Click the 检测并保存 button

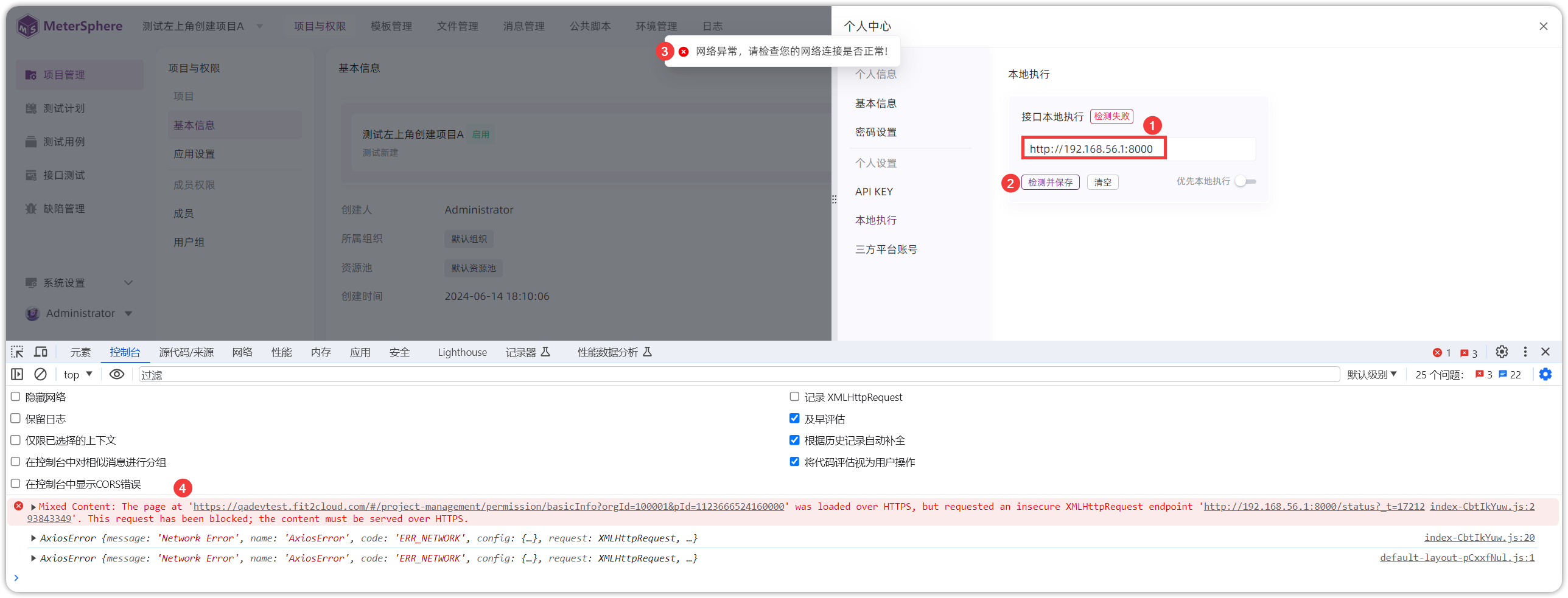(x=1050, y=183)
